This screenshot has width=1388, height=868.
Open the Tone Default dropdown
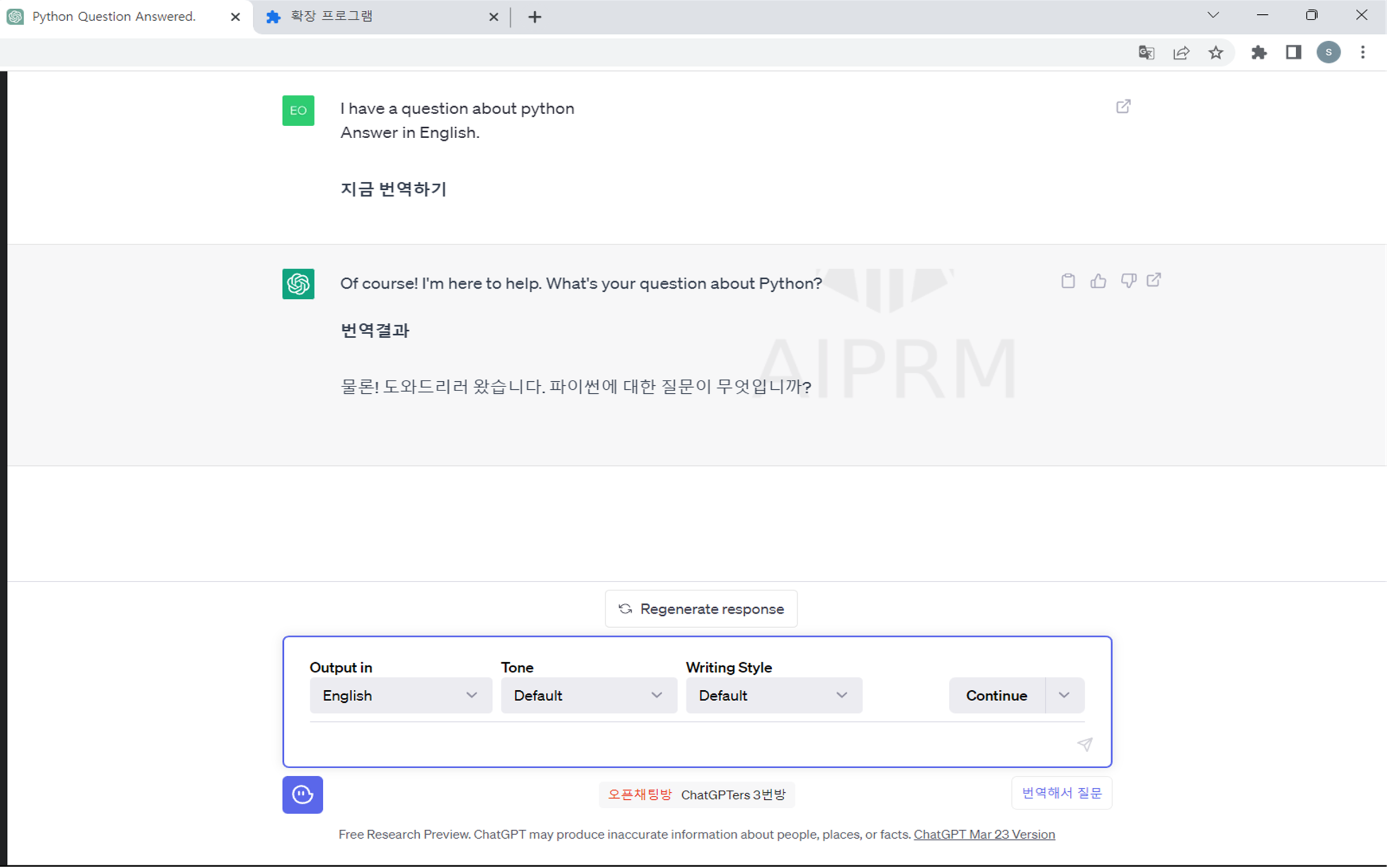click(589, 695)
